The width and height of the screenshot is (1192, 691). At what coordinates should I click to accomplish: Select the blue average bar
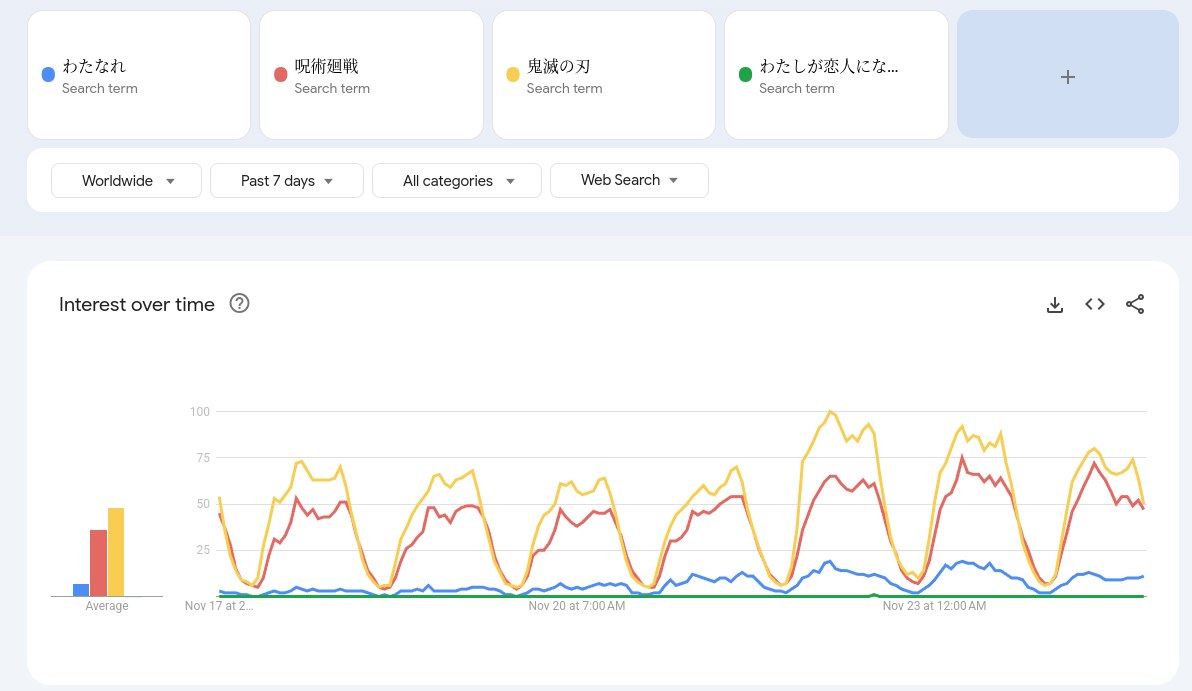point(81,590)
